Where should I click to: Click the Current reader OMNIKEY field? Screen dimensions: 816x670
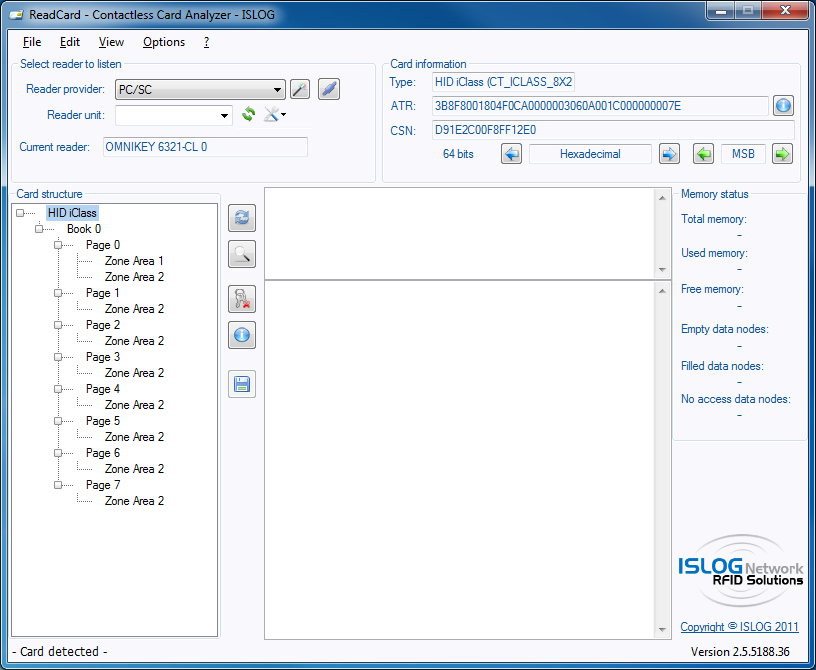coord(205,147)
